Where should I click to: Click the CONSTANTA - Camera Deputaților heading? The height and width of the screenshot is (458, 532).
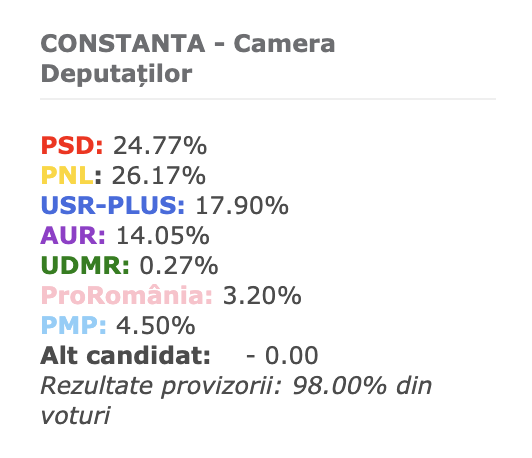pos(188,59)
